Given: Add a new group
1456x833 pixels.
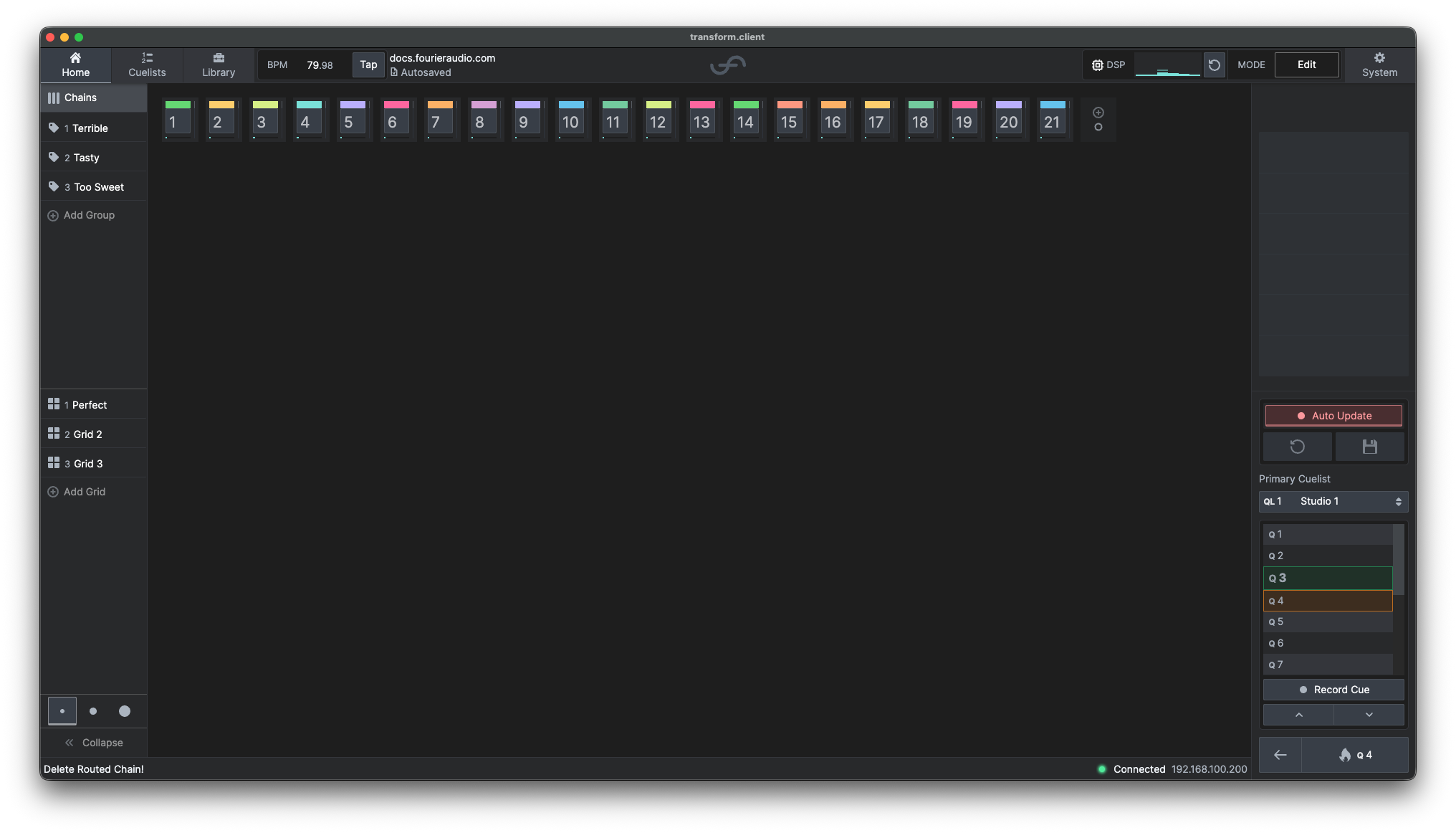Looking at the screenshot, I should (81, 215).
